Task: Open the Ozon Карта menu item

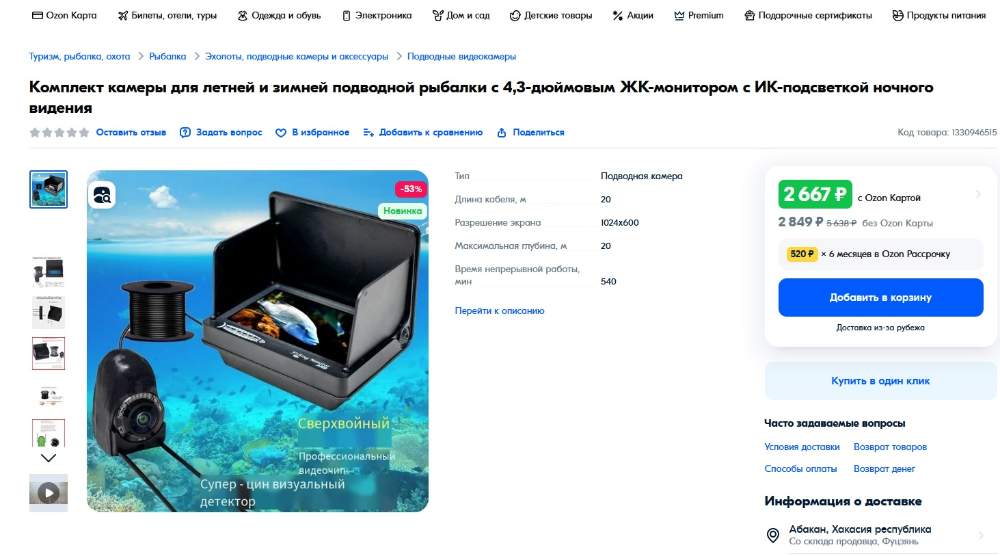Action: click(64, 15)
